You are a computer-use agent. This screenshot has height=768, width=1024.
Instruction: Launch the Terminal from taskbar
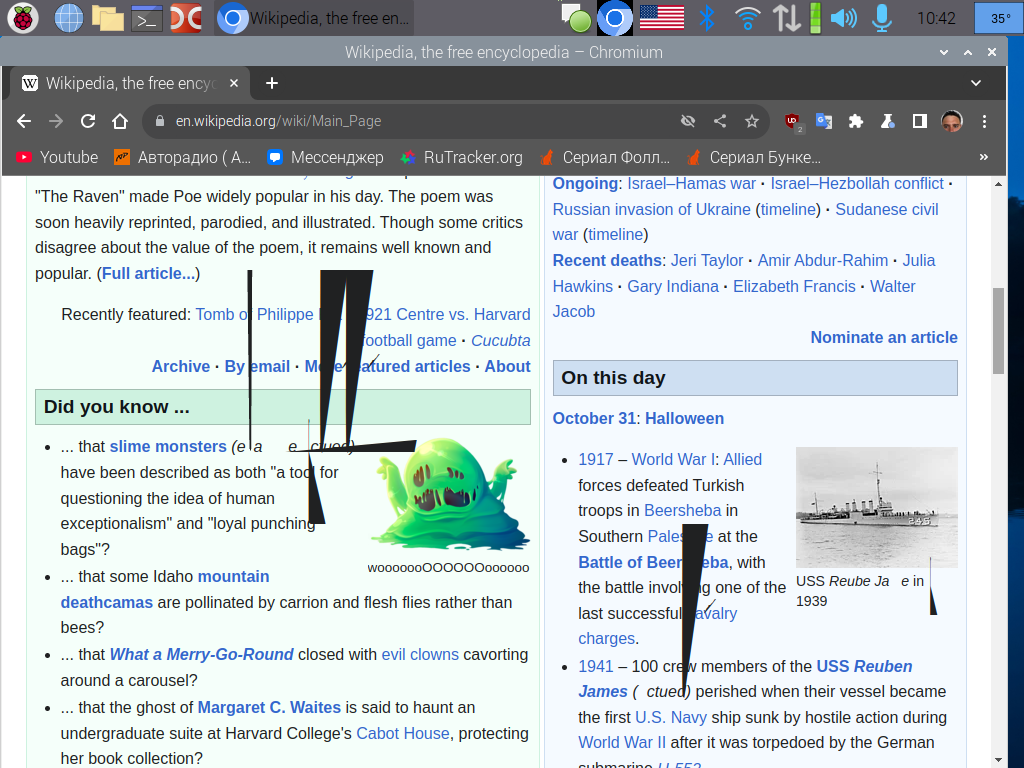[147, 18]
